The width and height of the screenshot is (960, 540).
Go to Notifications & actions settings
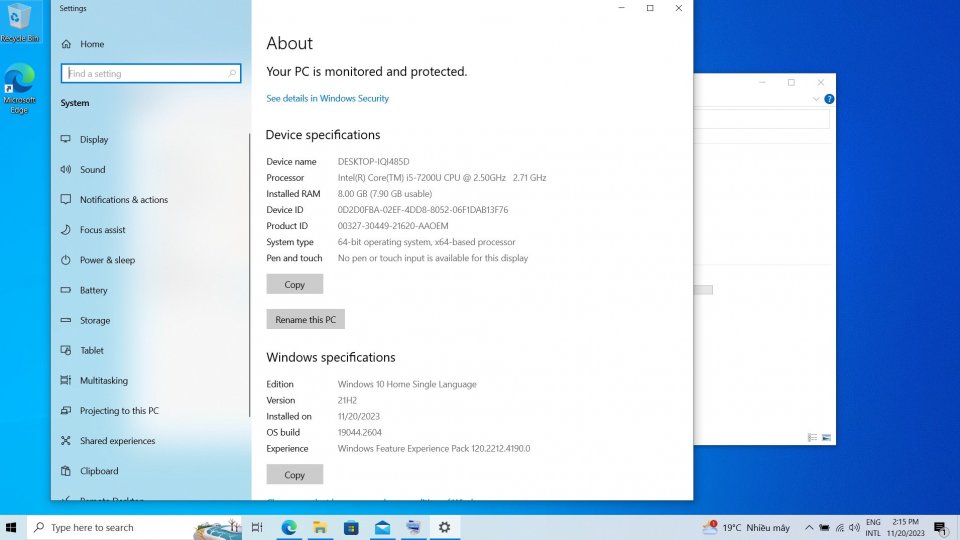123,200
